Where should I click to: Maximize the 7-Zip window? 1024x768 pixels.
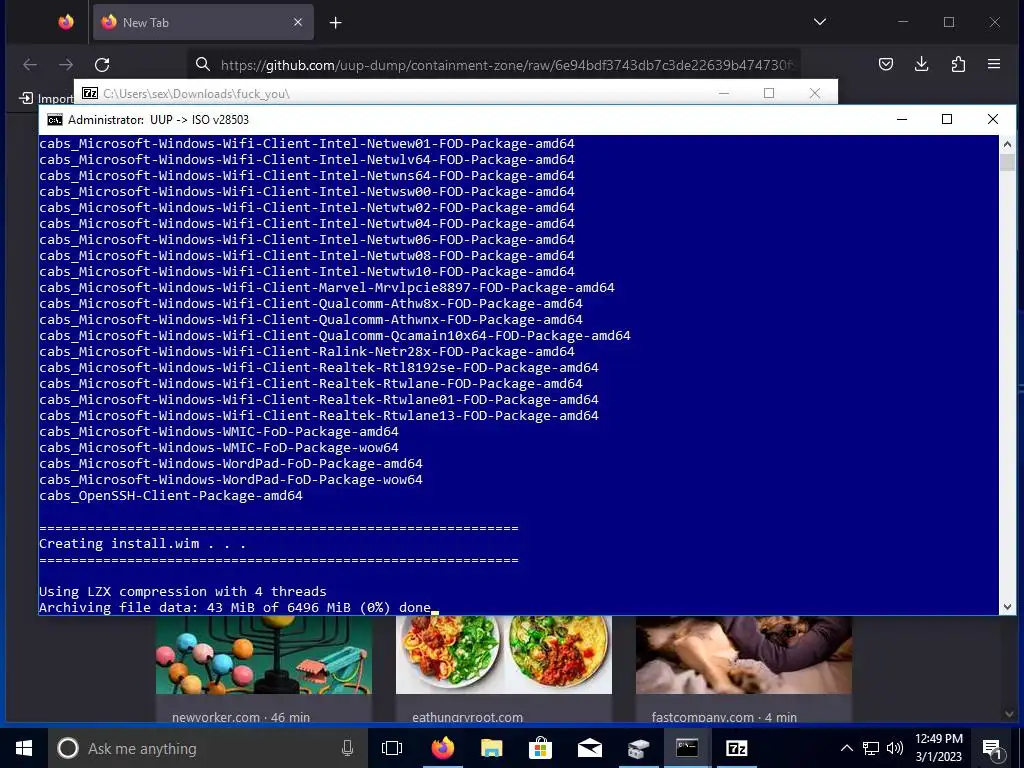pos(769,93)
